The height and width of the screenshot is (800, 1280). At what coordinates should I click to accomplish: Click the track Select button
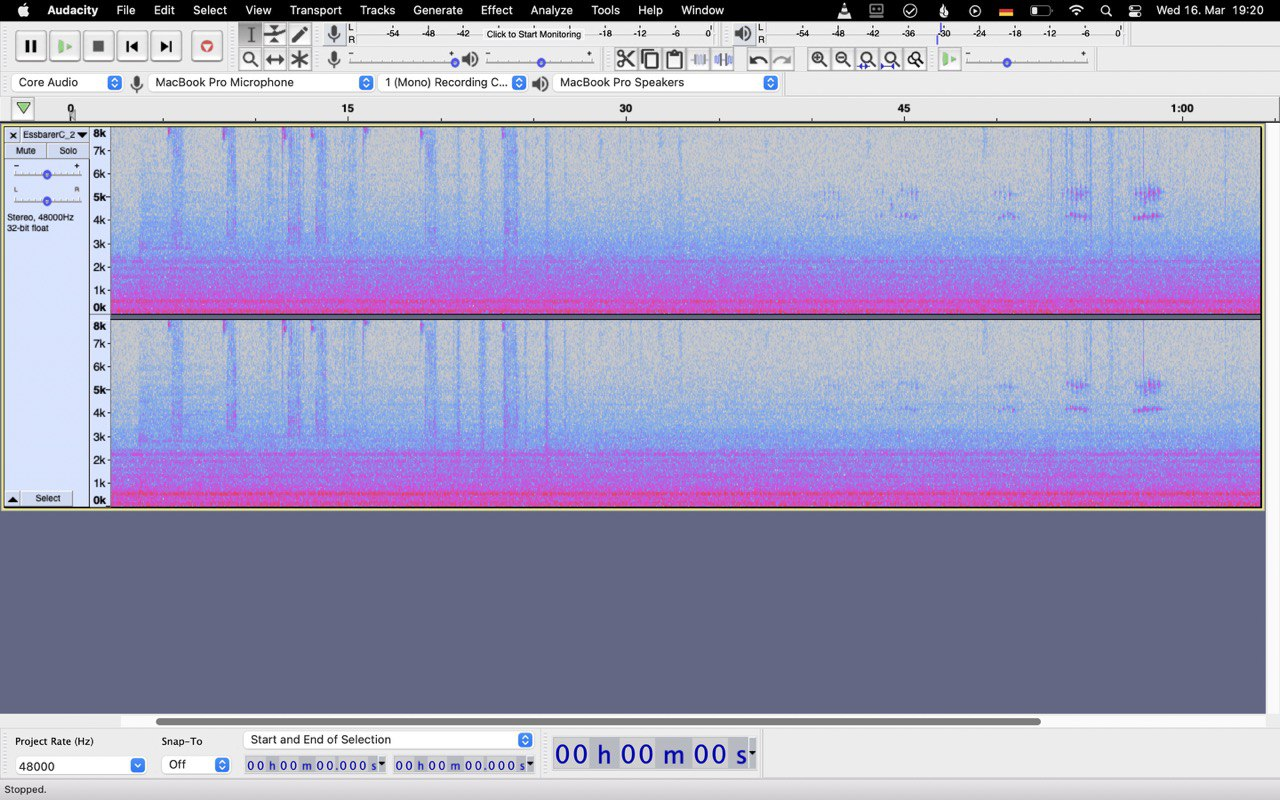tap(48, 498)
